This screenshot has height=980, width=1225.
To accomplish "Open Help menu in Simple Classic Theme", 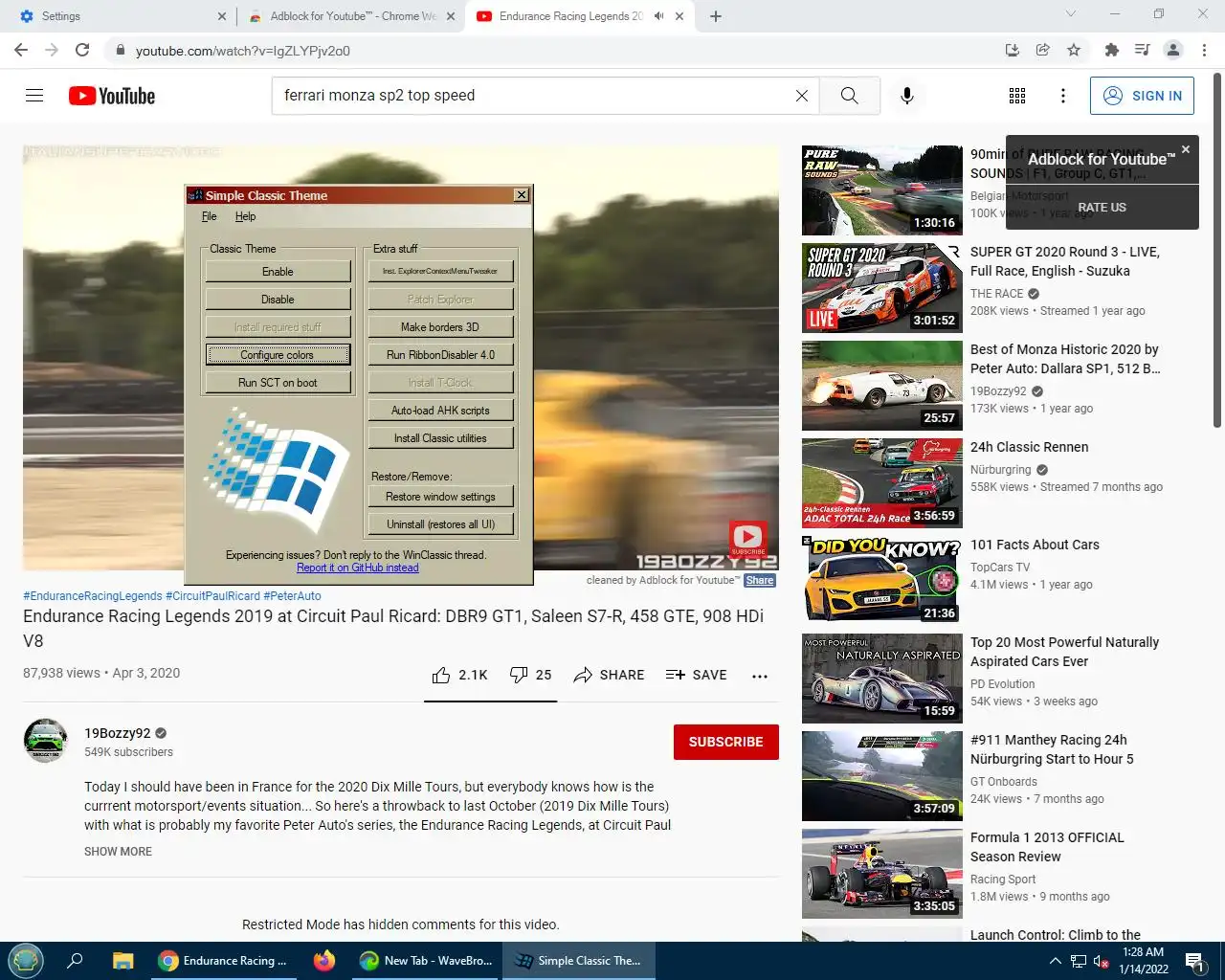I will click(x=245, y=216).
